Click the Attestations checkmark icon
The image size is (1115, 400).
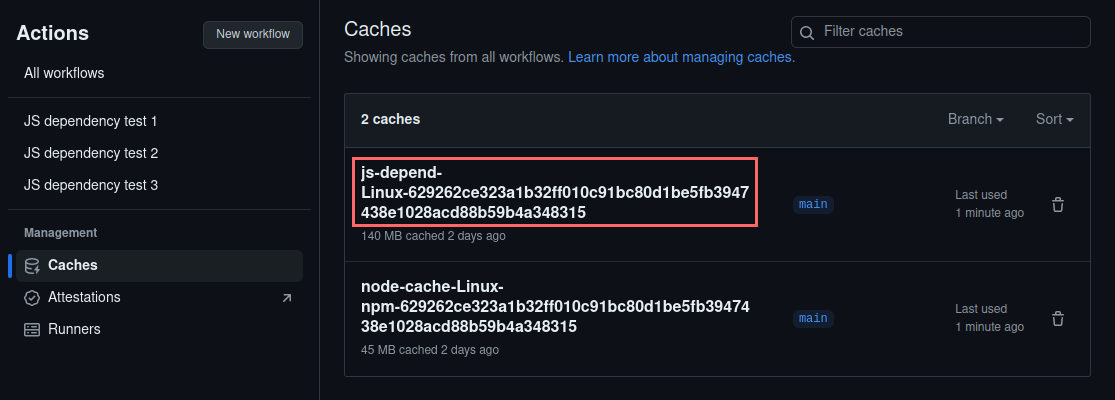click(x=32, y=297)
